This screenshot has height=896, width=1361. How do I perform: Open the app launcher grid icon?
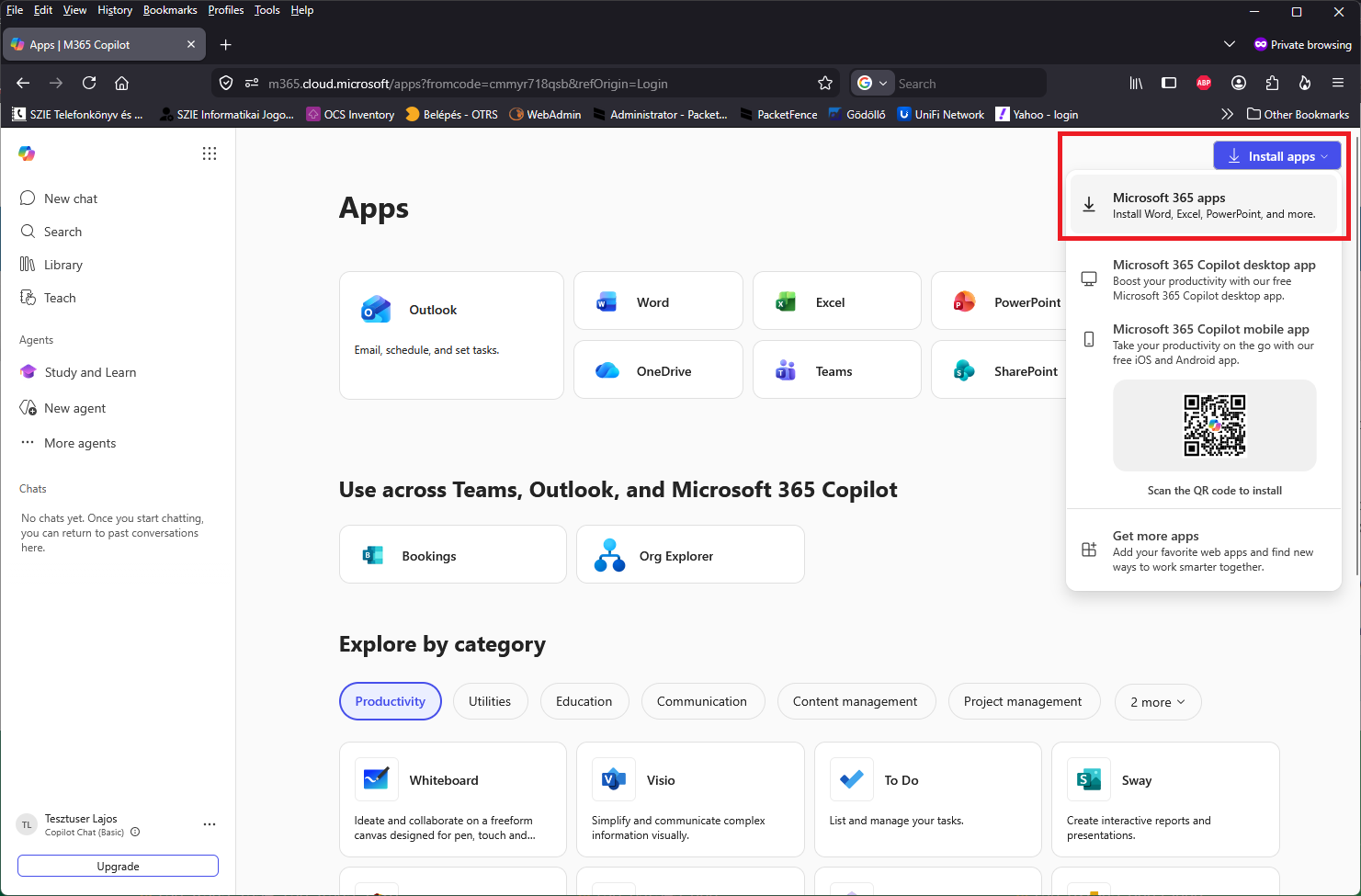[x=210, y=153]
